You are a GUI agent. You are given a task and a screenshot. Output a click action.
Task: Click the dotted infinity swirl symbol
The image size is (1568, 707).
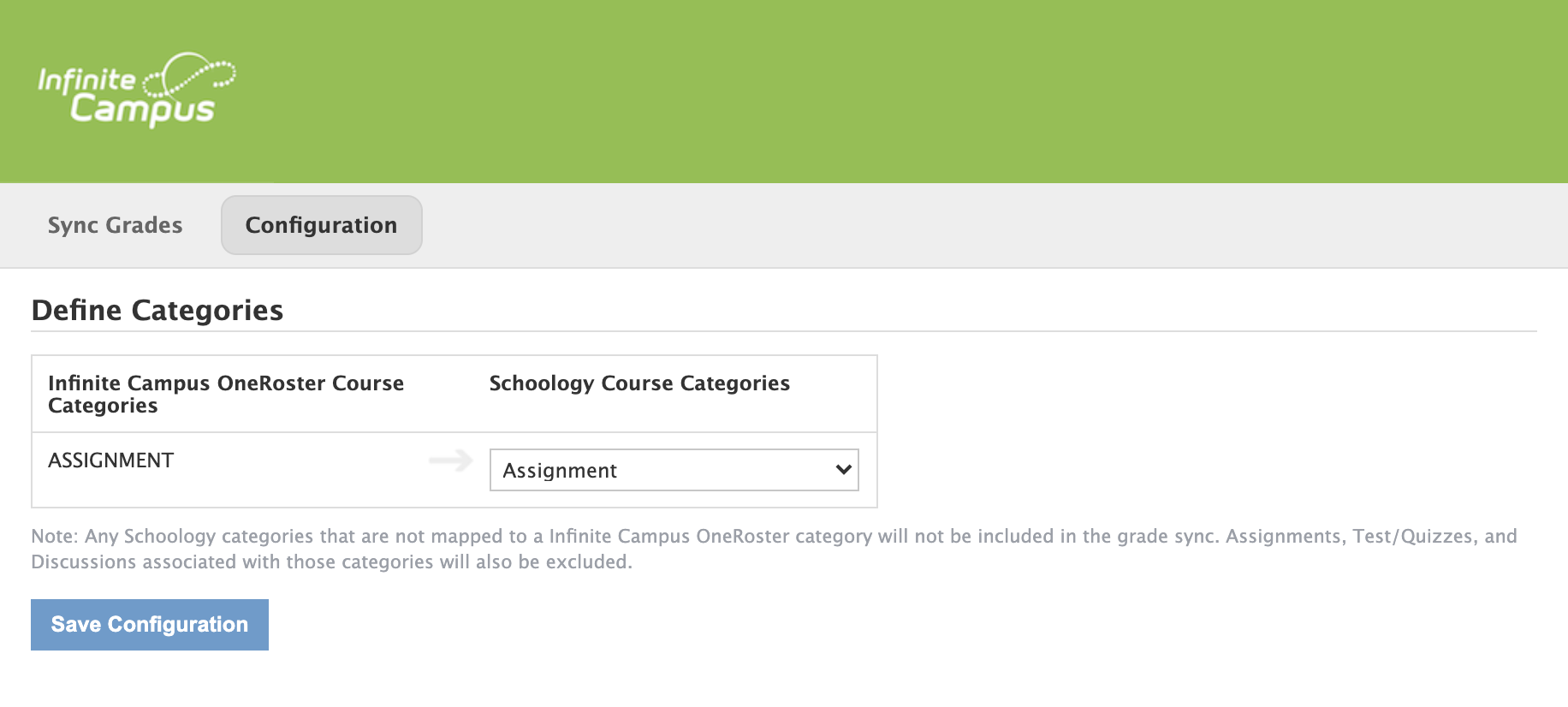(x=190, y=75)
